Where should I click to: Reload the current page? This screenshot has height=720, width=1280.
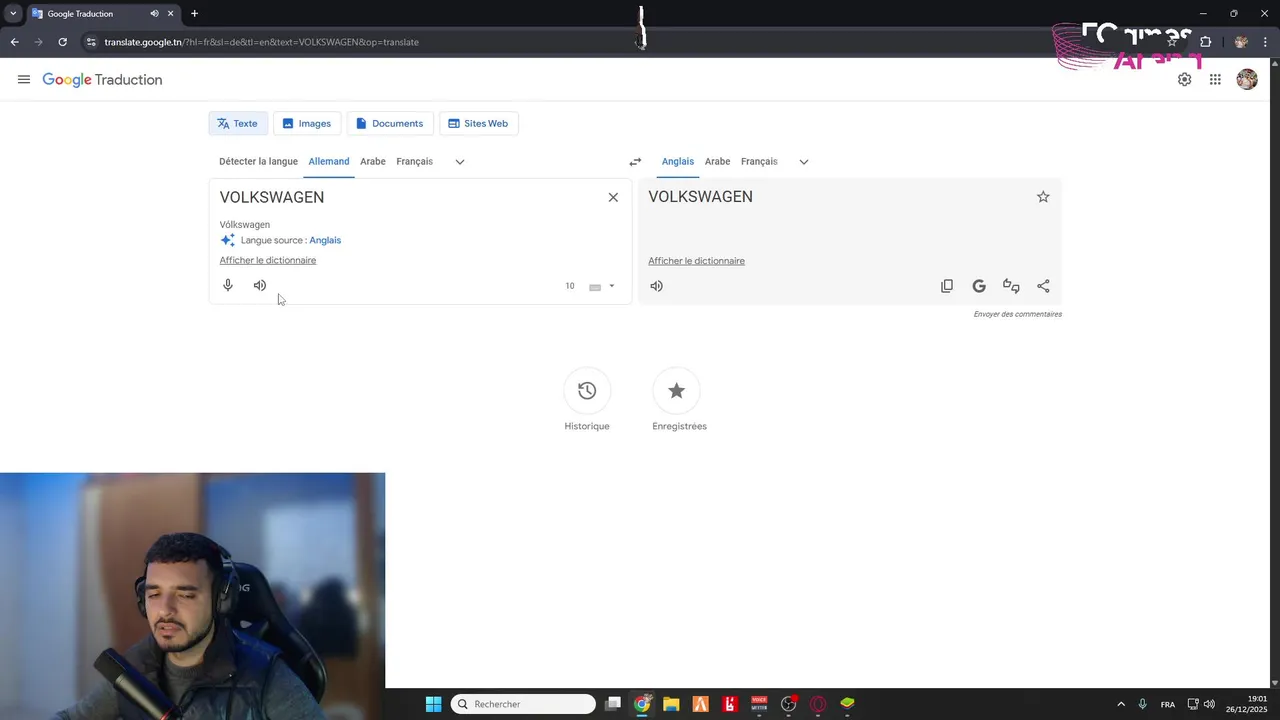click(x=62, y=42)
